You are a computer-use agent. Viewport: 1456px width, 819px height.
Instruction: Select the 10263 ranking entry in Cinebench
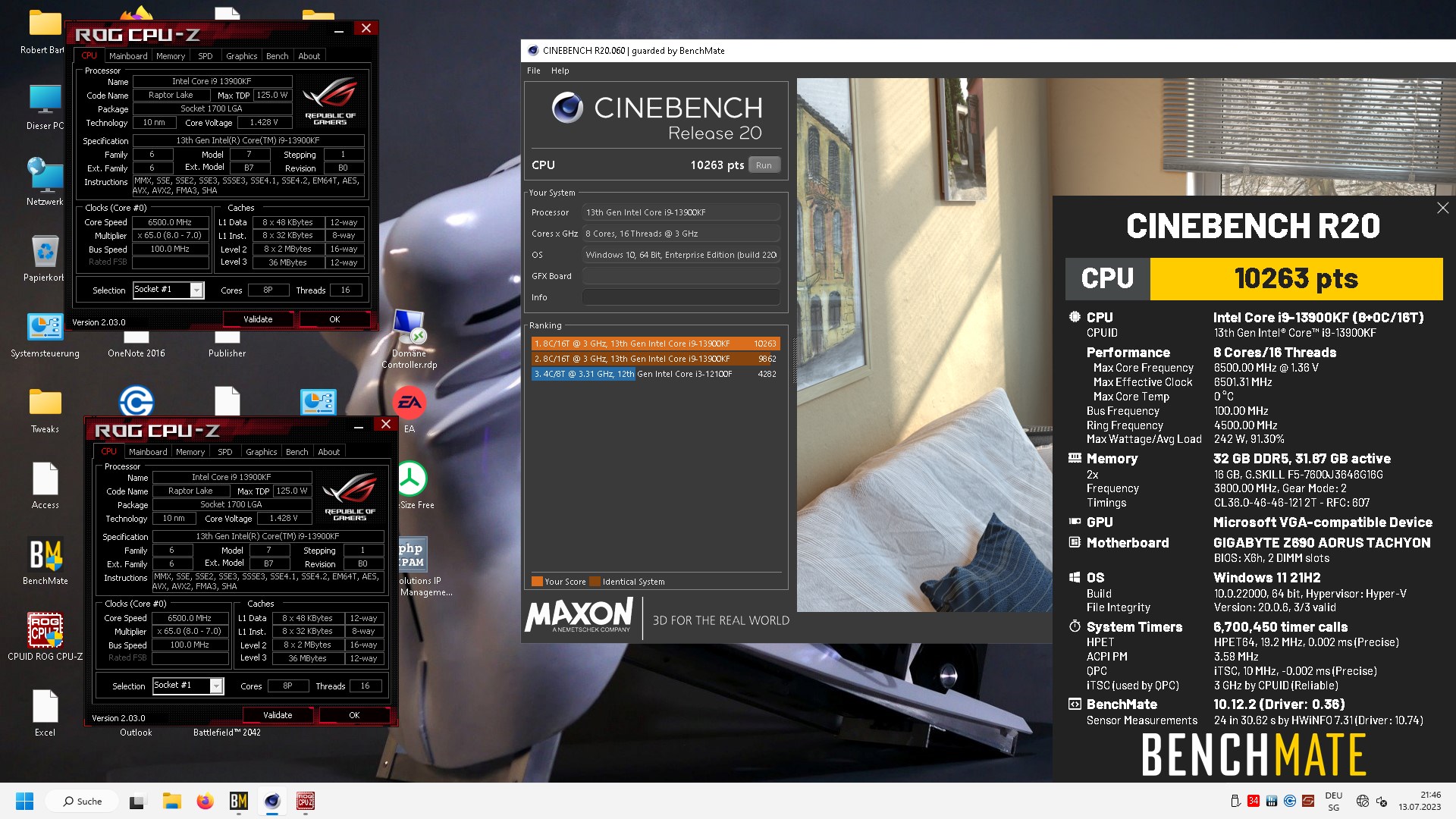pos(655,344)
